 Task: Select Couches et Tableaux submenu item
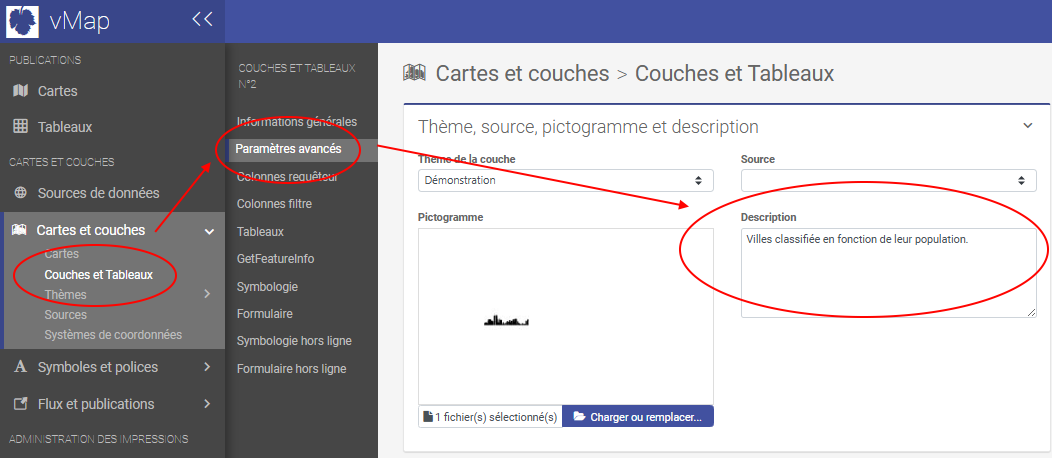pyautogui.click(x=99, y=275)
